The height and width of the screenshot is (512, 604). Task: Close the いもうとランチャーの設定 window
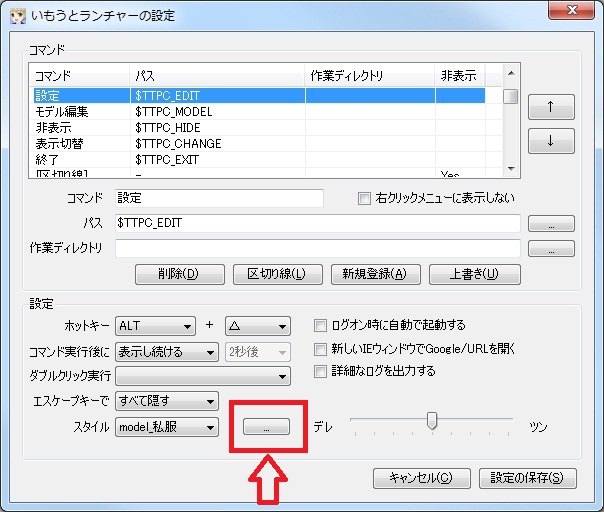click(x=571, y=10)
